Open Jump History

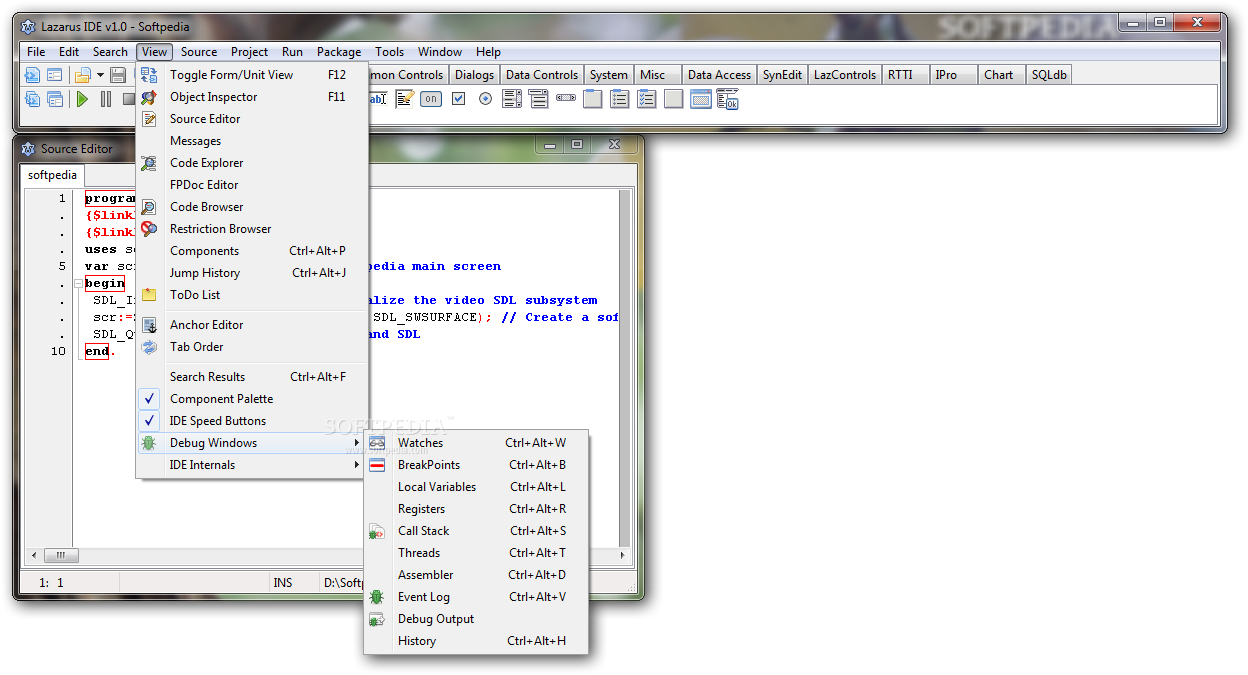point(252,273)
